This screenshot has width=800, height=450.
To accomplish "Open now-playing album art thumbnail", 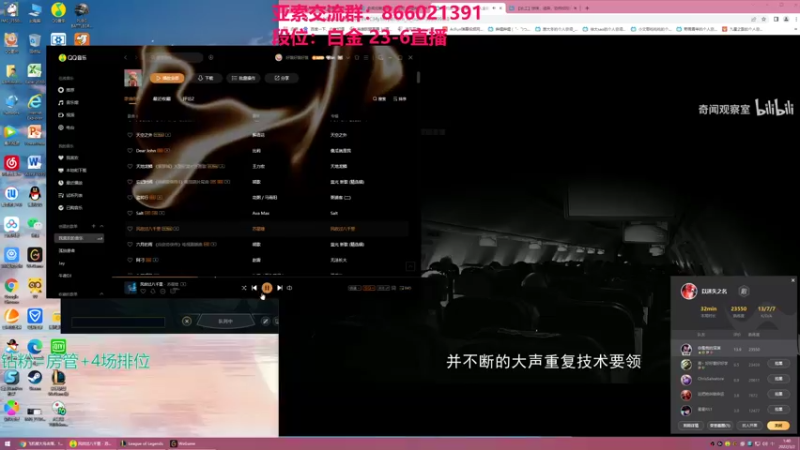I will coord(131,288).
